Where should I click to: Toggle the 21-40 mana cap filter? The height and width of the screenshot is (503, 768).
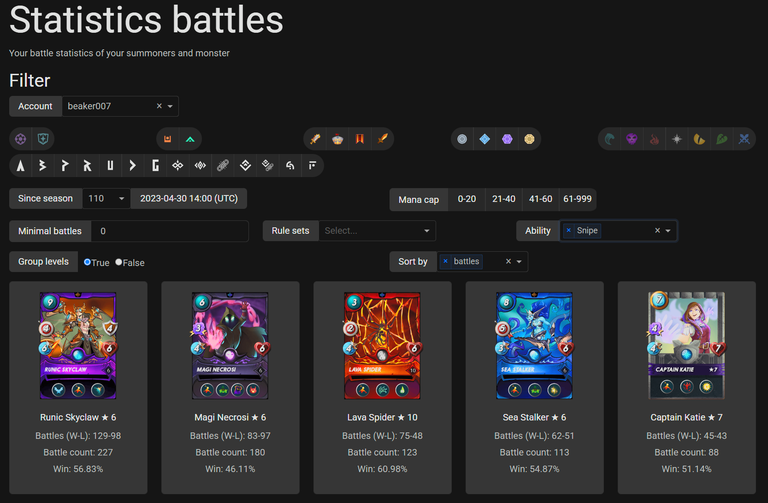pos(504,199)
